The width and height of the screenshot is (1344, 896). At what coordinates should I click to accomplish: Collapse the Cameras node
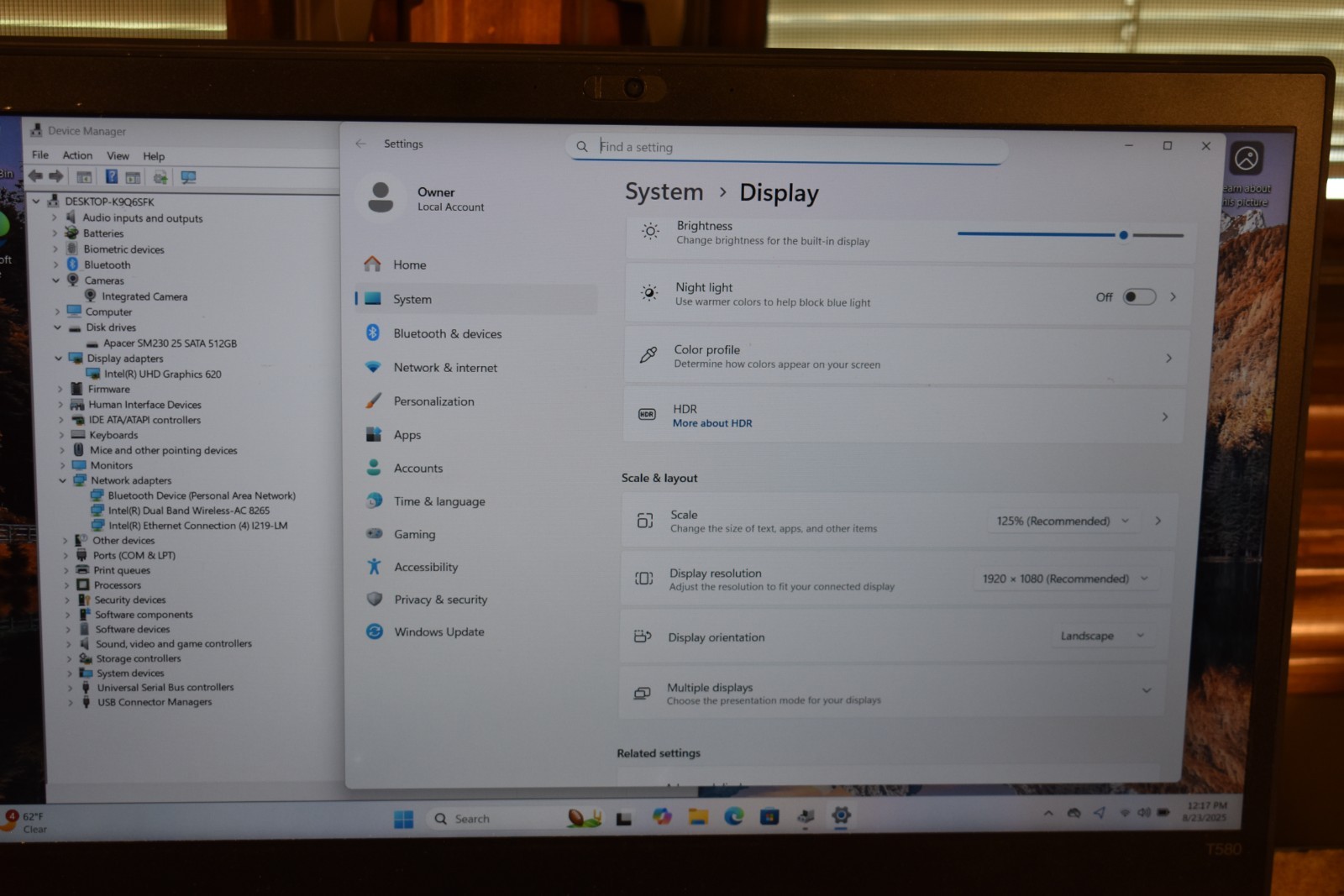56,280
